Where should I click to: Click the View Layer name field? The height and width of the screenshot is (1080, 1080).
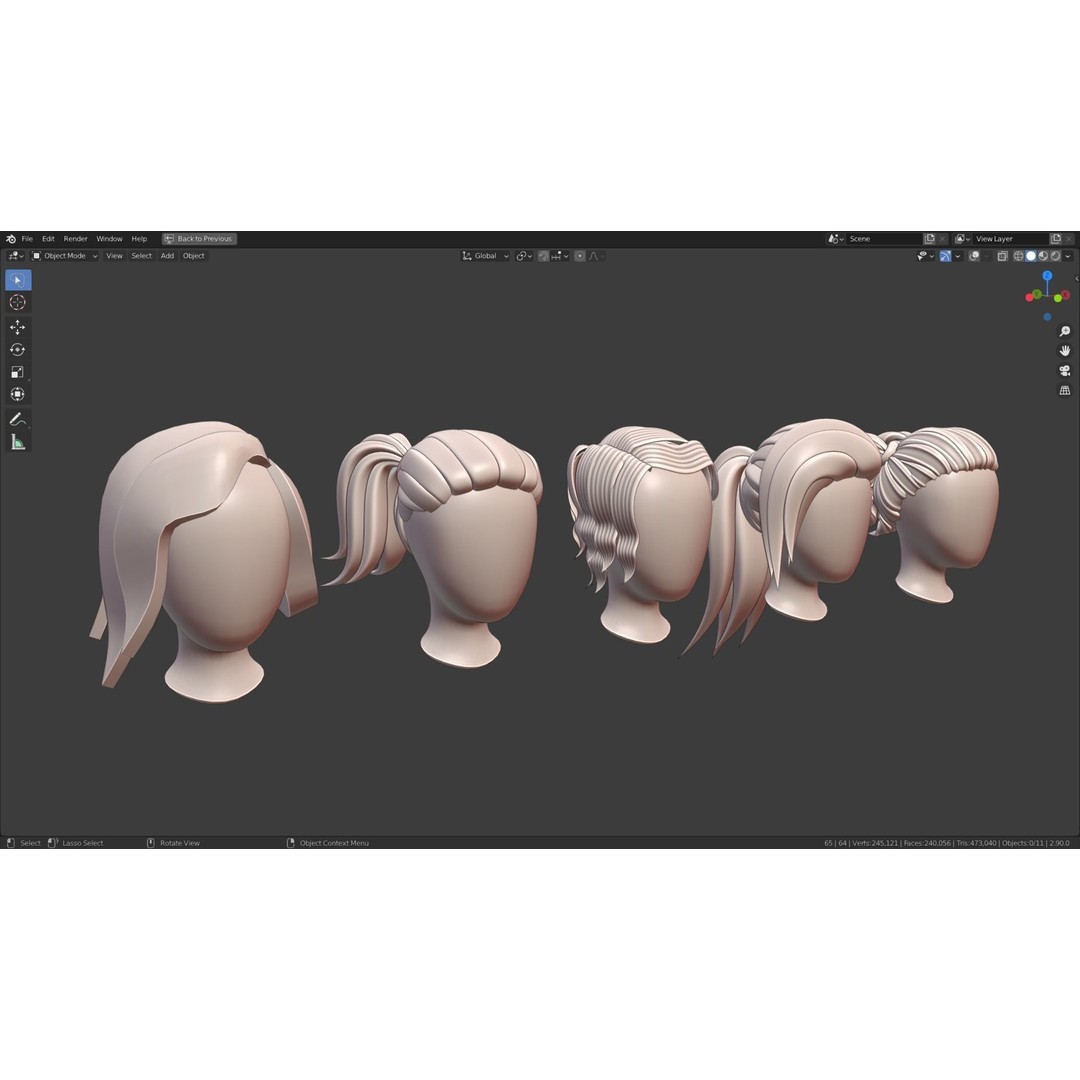click(1010, 239)
